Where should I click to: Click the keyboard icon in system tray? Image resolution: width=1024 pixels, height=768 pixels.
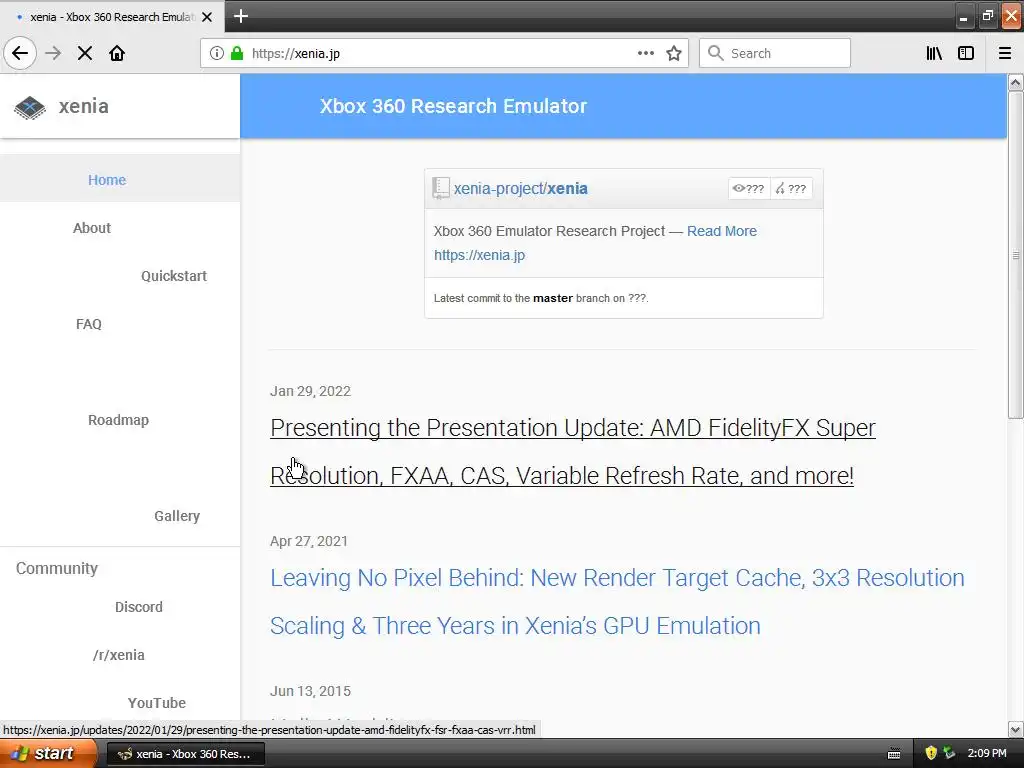tap(895, 754)
